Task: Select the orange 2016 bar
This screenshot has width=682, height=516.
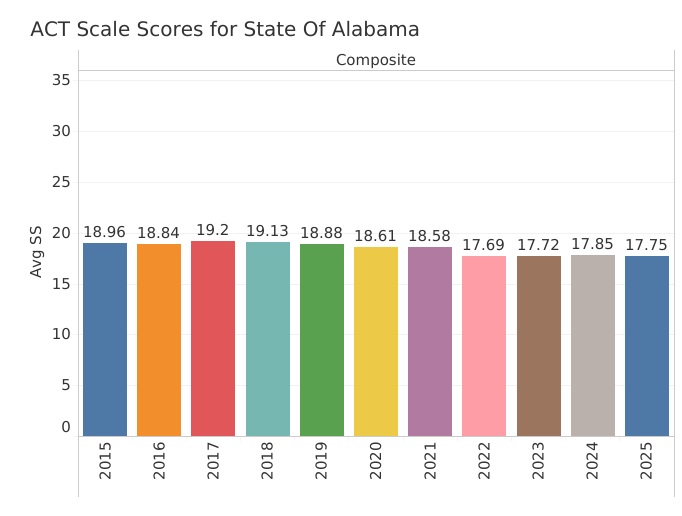Action: (x=159, y=340)
